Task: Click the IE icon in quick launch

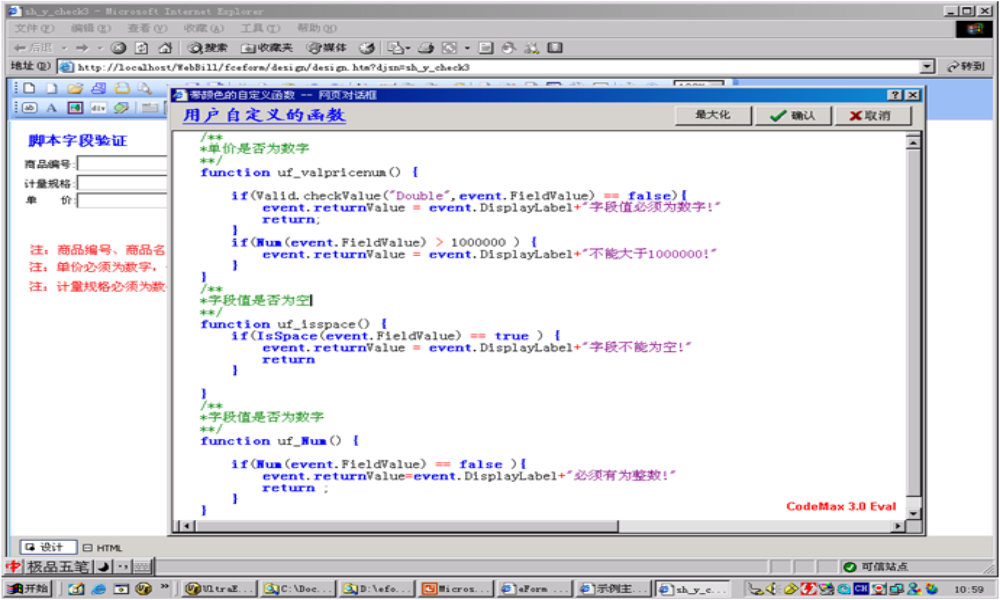Action: [x=98, y=589]
